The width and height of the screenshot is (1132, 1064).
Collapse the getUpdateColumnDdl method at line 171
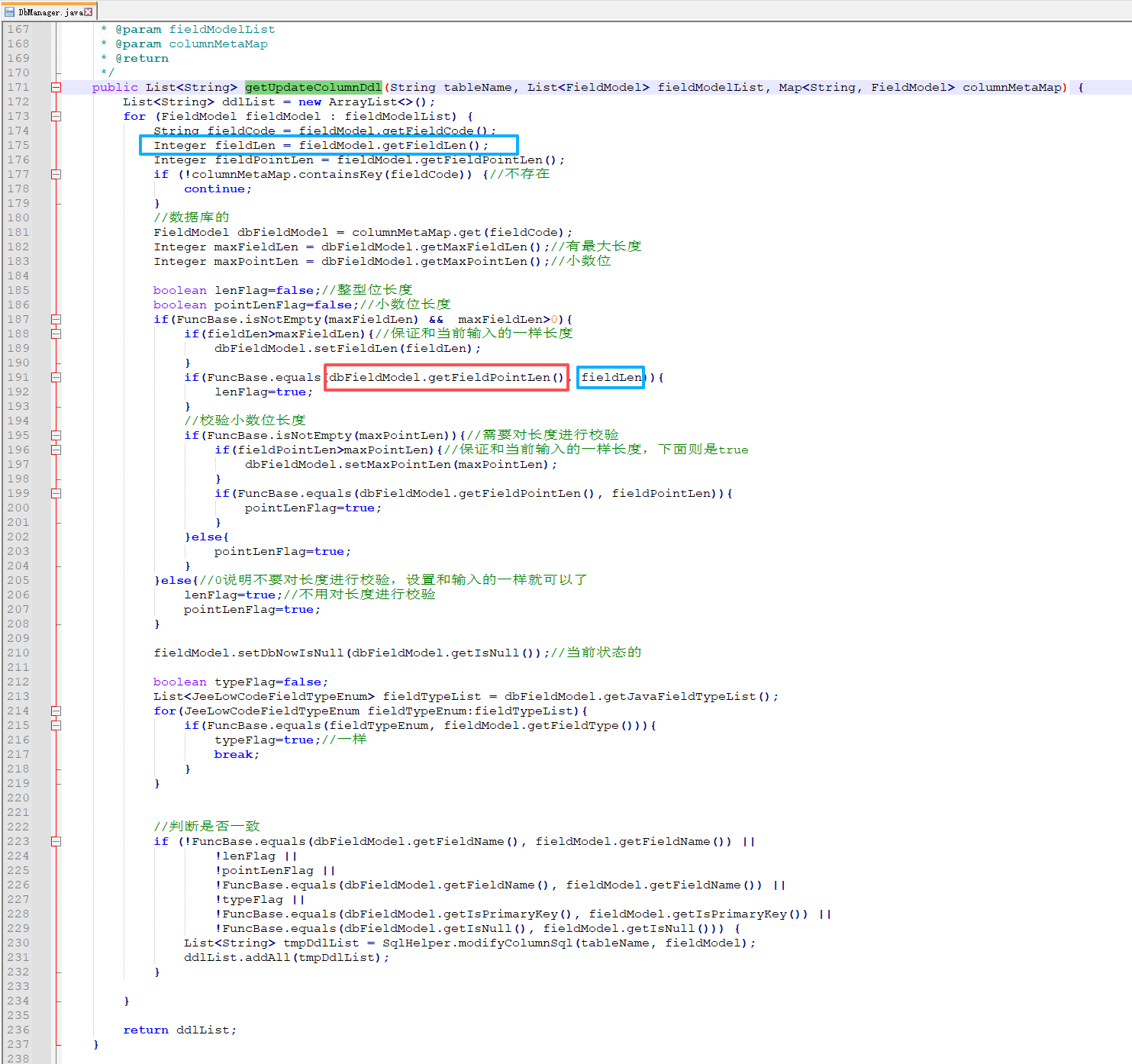click(x=56, y=88)
